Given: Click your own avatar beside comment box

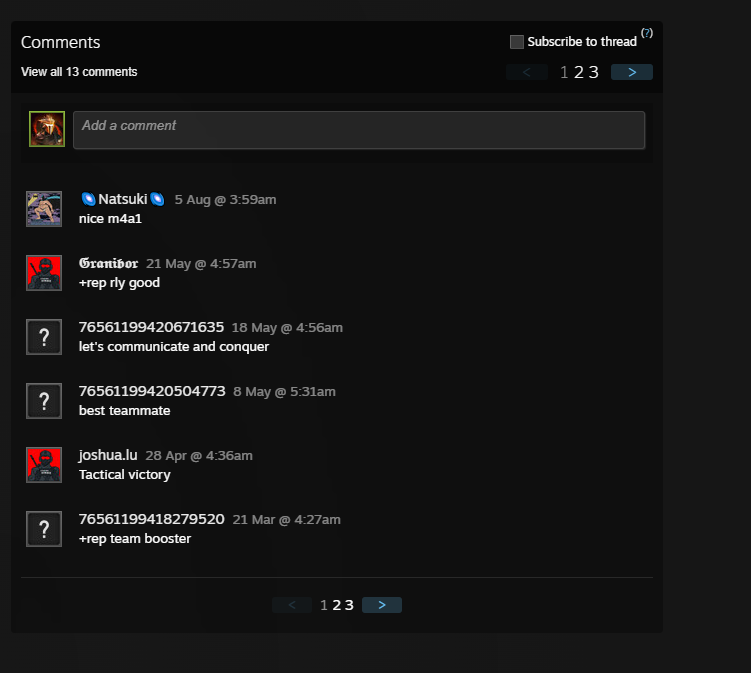Looking at the screenshot, I should coord(47,129).
